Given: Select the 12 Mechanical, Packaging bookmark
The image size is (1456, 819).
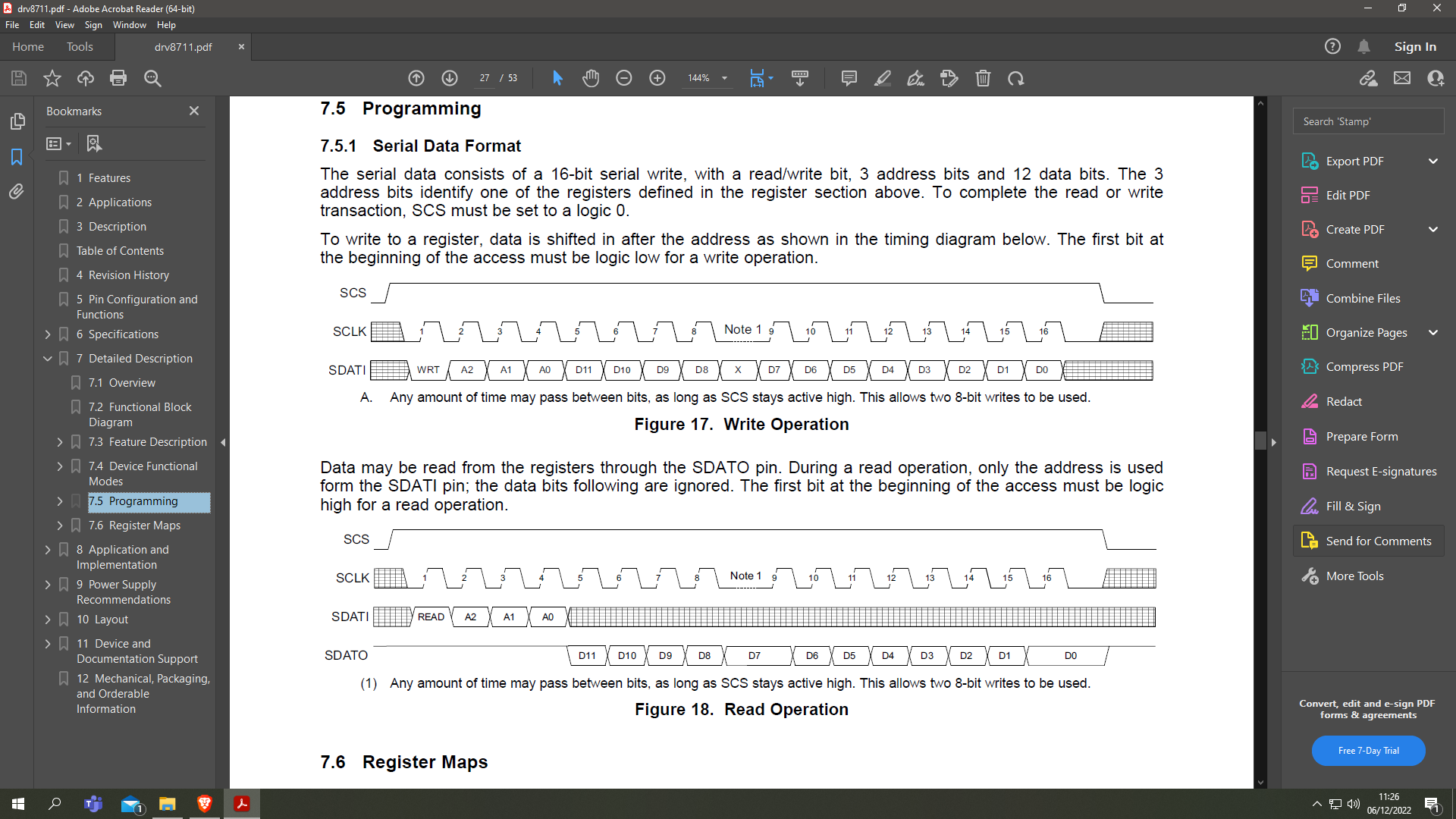Looking at the screenshot, I should click(143, 694).
